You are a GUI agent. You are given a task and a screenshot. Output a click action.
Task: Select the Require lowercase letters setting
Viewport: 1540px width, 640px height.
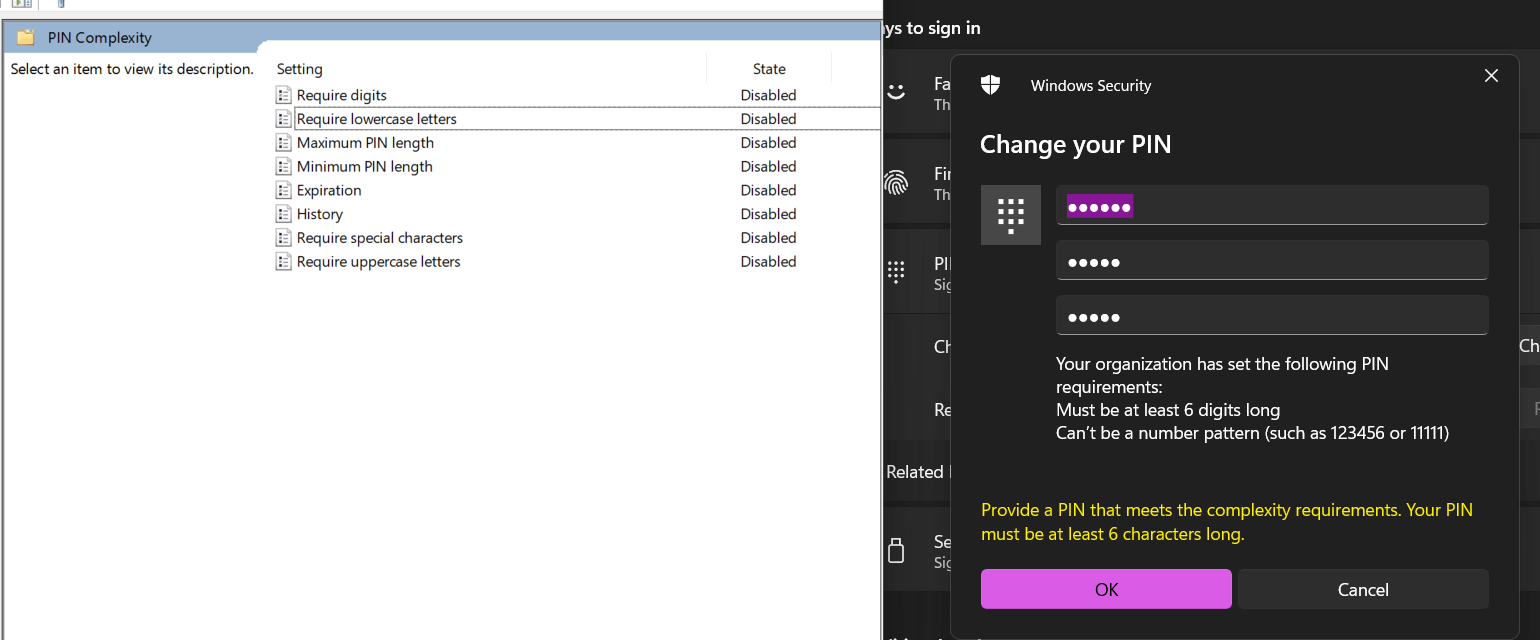pos(377,119)
